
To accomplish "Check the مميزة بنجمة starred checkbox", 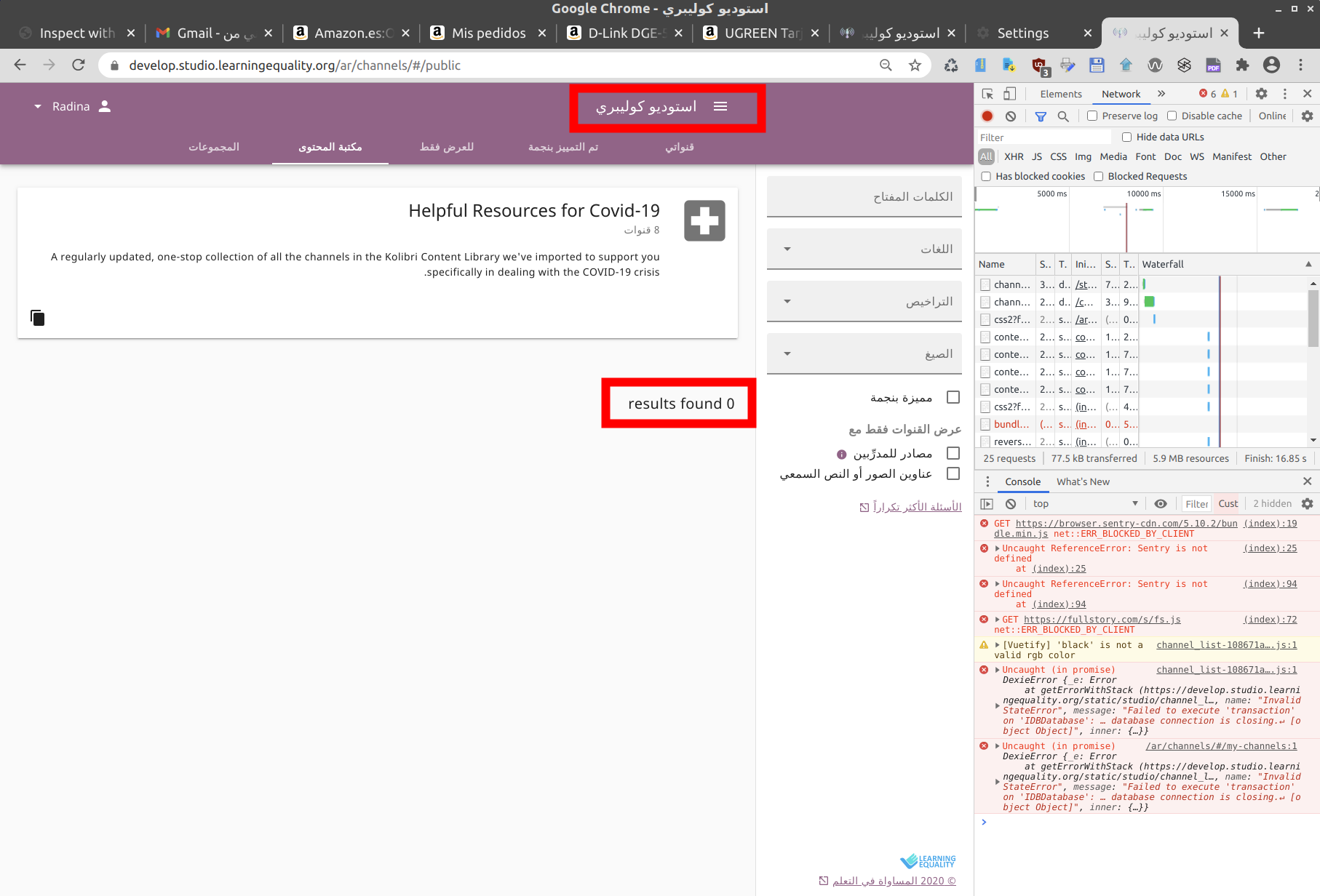I will (953, 397).
